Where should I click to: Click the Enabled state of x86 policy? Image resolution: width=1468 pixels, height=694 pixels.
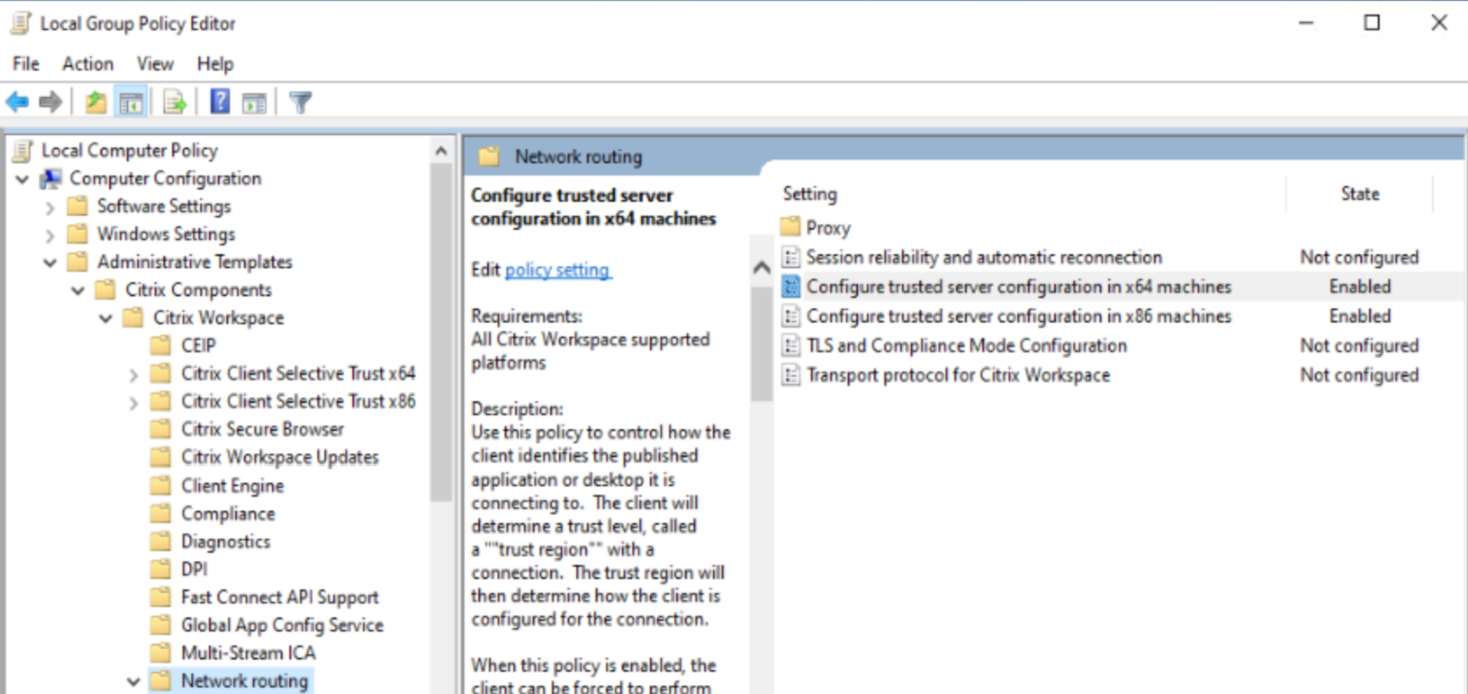click(1359, 316)
